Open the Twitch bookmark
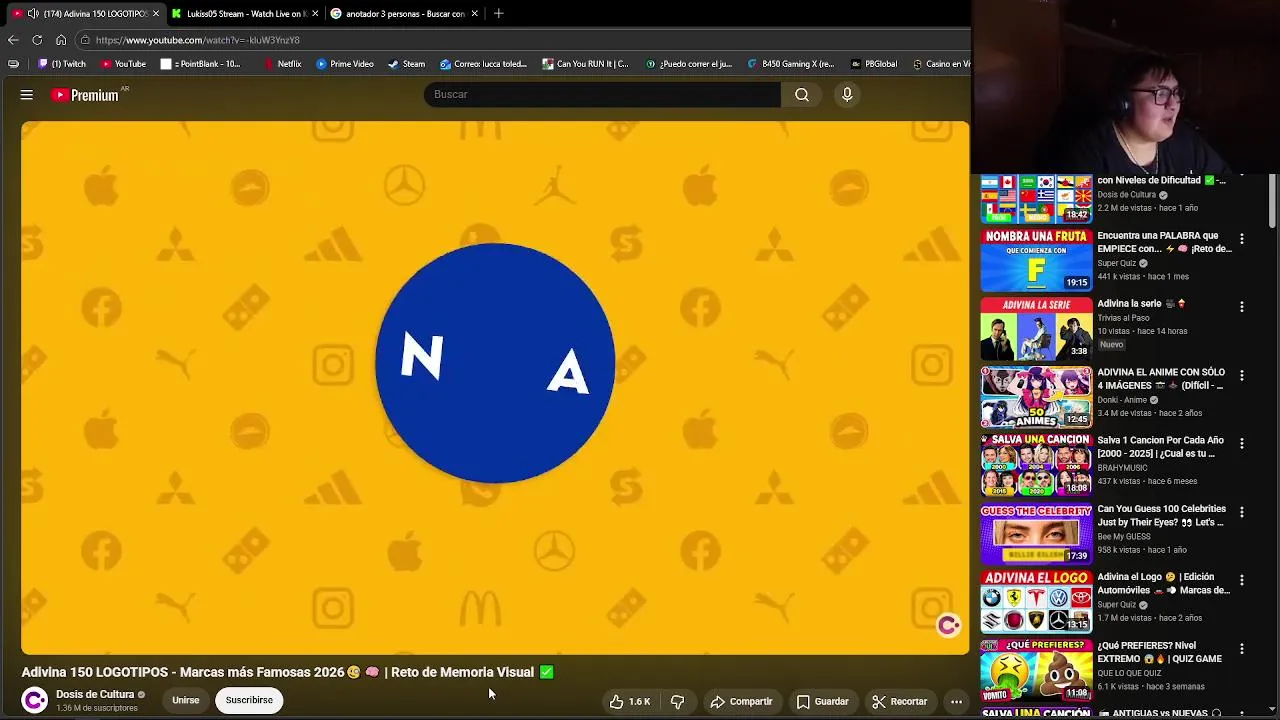This screenshot has width=1280, height=720. [x=62, y=64]
